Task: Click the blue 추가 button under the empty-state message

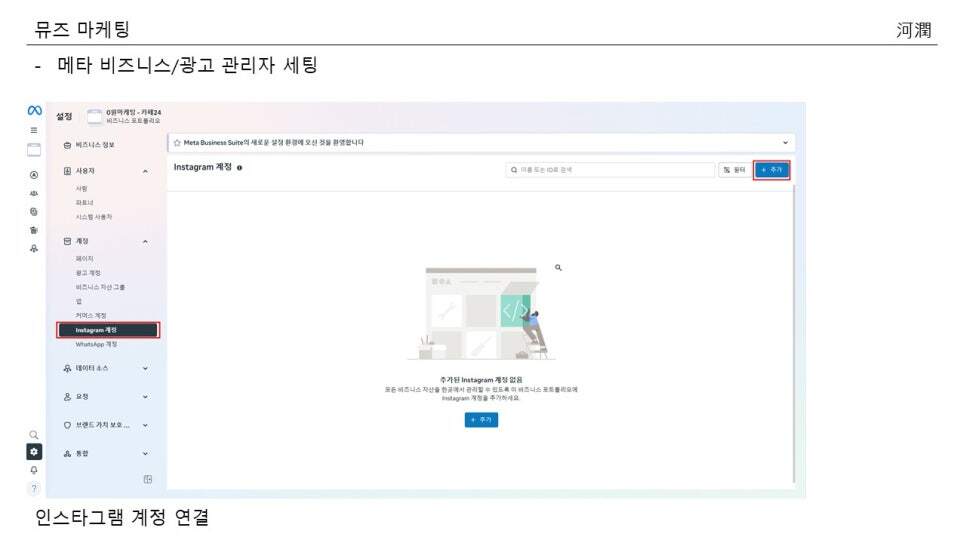Action: 481,420
